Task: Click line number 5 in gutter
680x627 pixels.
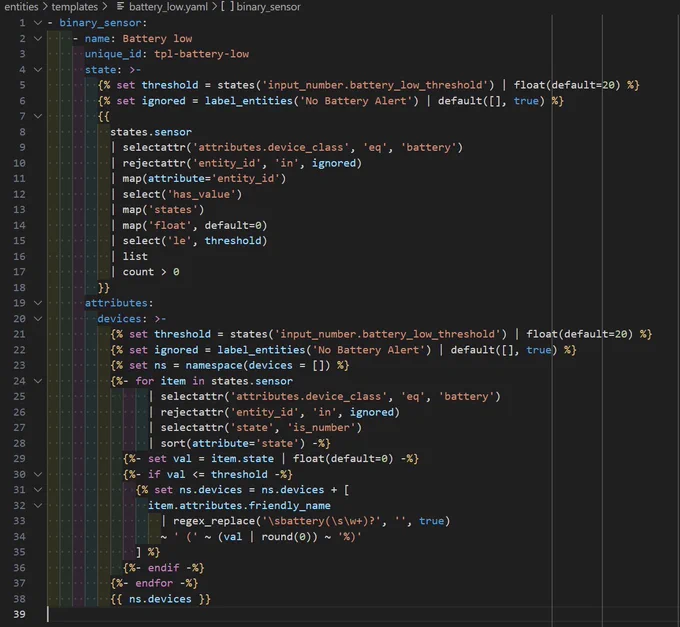Action: [22, 85]
